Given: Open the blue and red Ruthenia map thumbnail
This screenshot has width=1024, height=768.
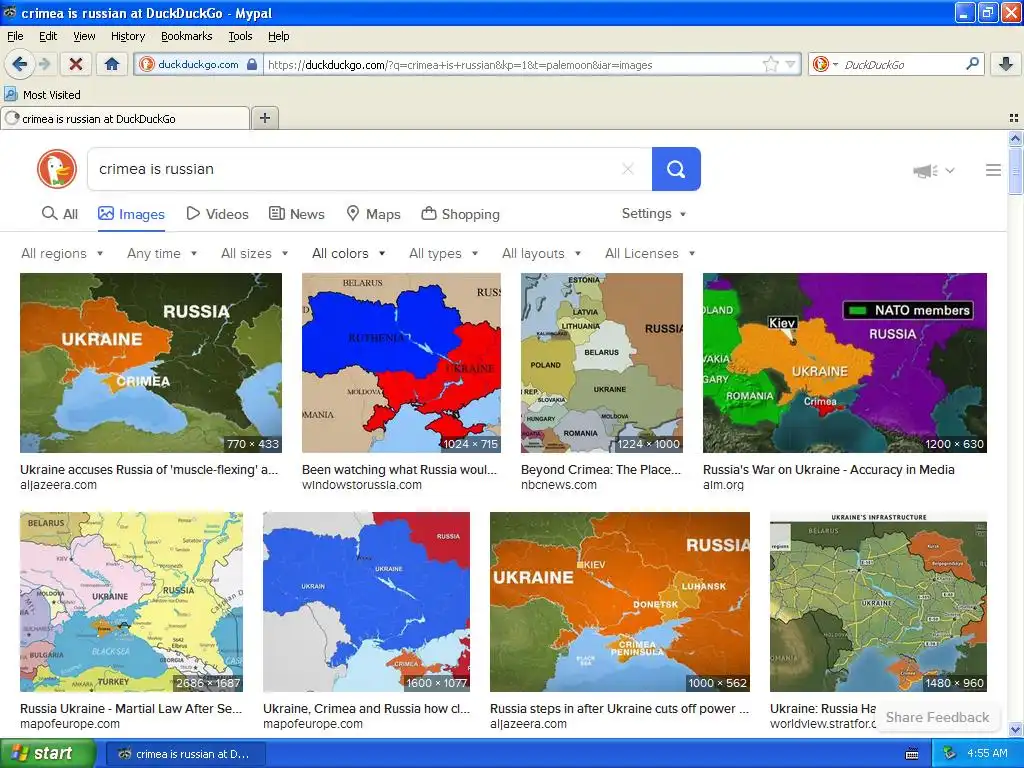Looking at the screenshot, I should [401, 363].
